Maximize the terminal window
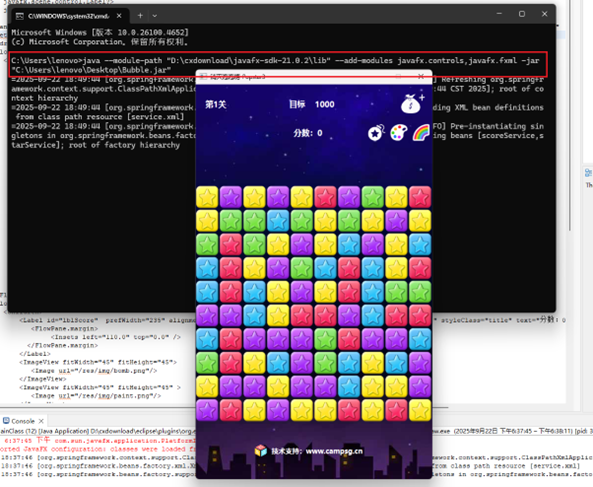 (522, 14)
